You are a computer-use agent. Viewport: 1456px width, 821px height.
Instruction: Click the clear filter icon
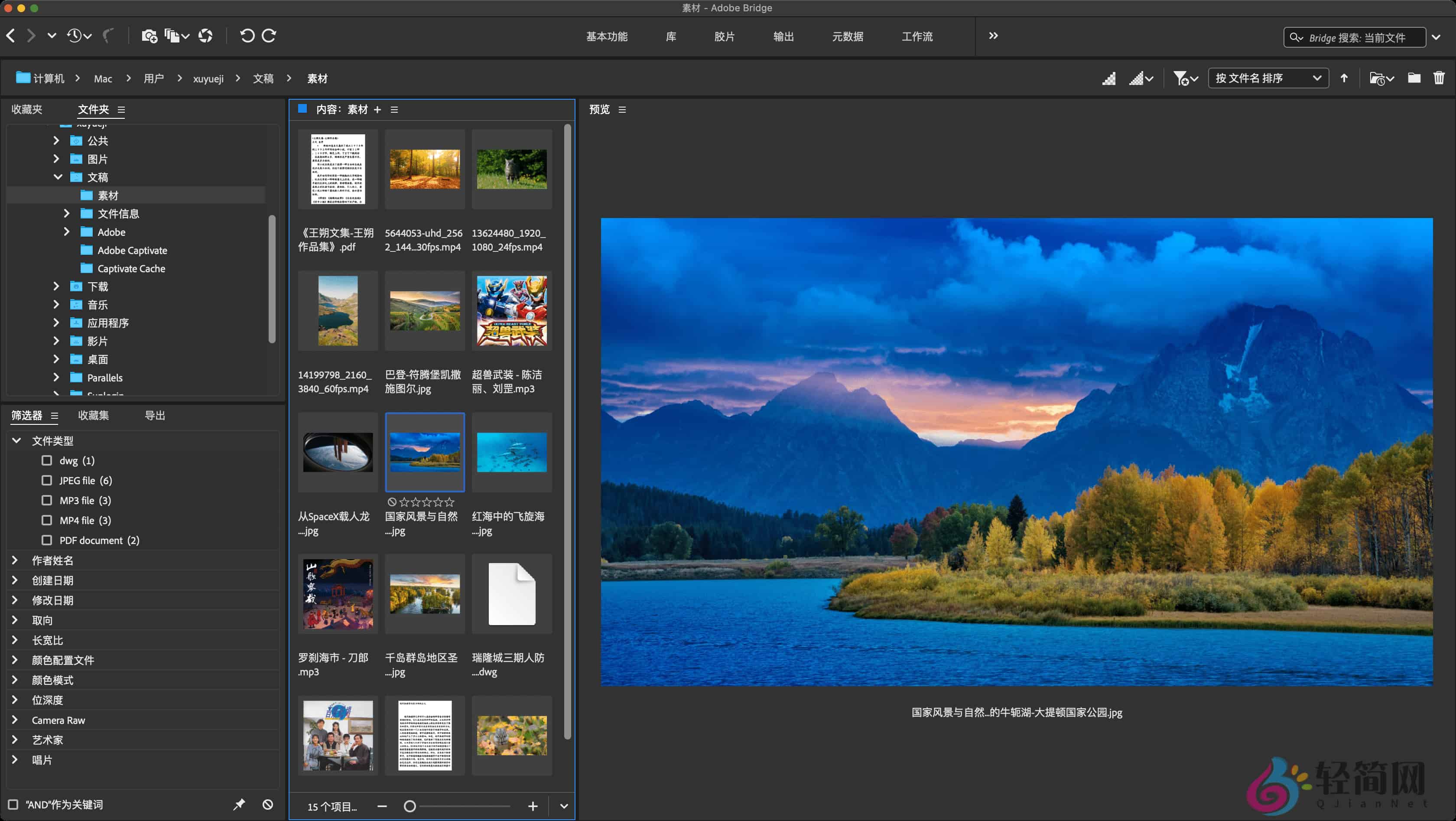(268, 804)
